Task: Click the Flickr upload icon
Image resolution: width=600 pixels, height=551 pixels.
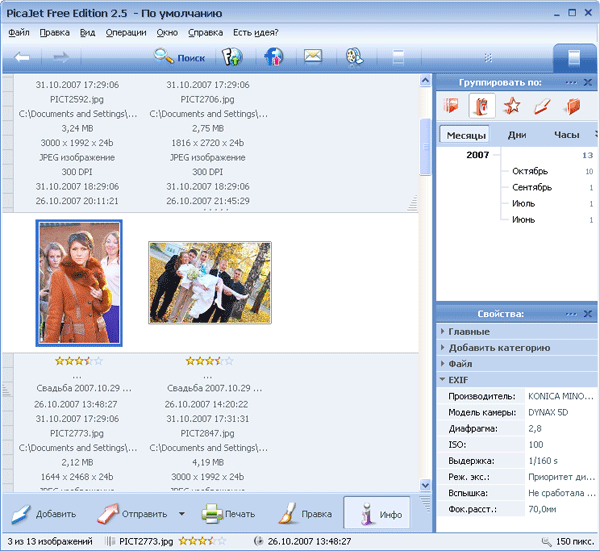Action: (233, 57)
